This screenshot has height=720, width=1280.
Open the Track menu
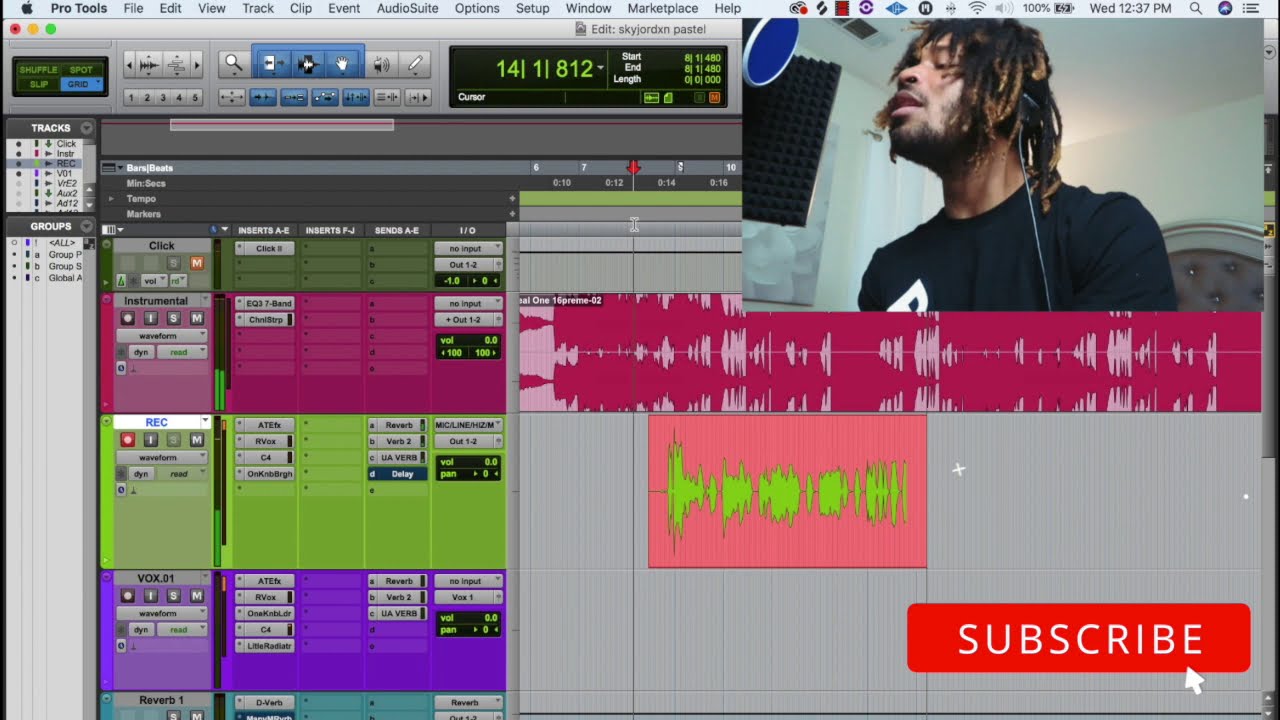257,8
